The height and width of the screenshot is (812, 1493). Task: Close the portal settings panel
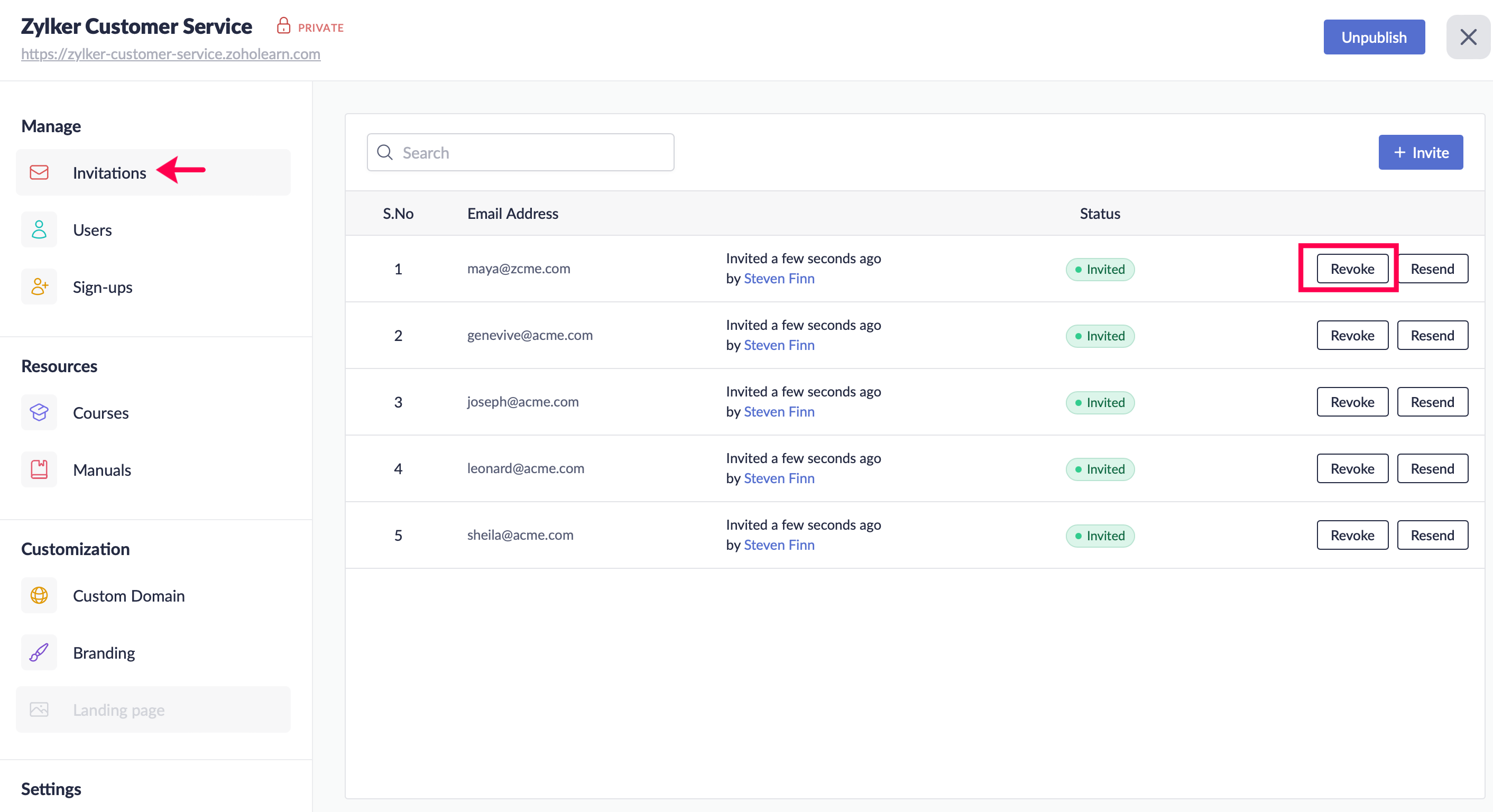pos(1468,38)
